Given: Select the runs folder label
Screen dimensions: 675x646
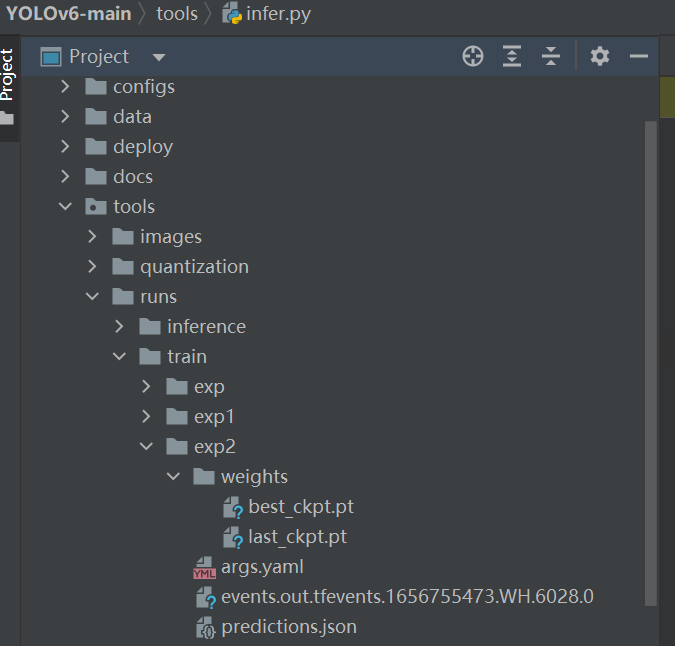Looking at the screenshot, I should pos(158,297).
